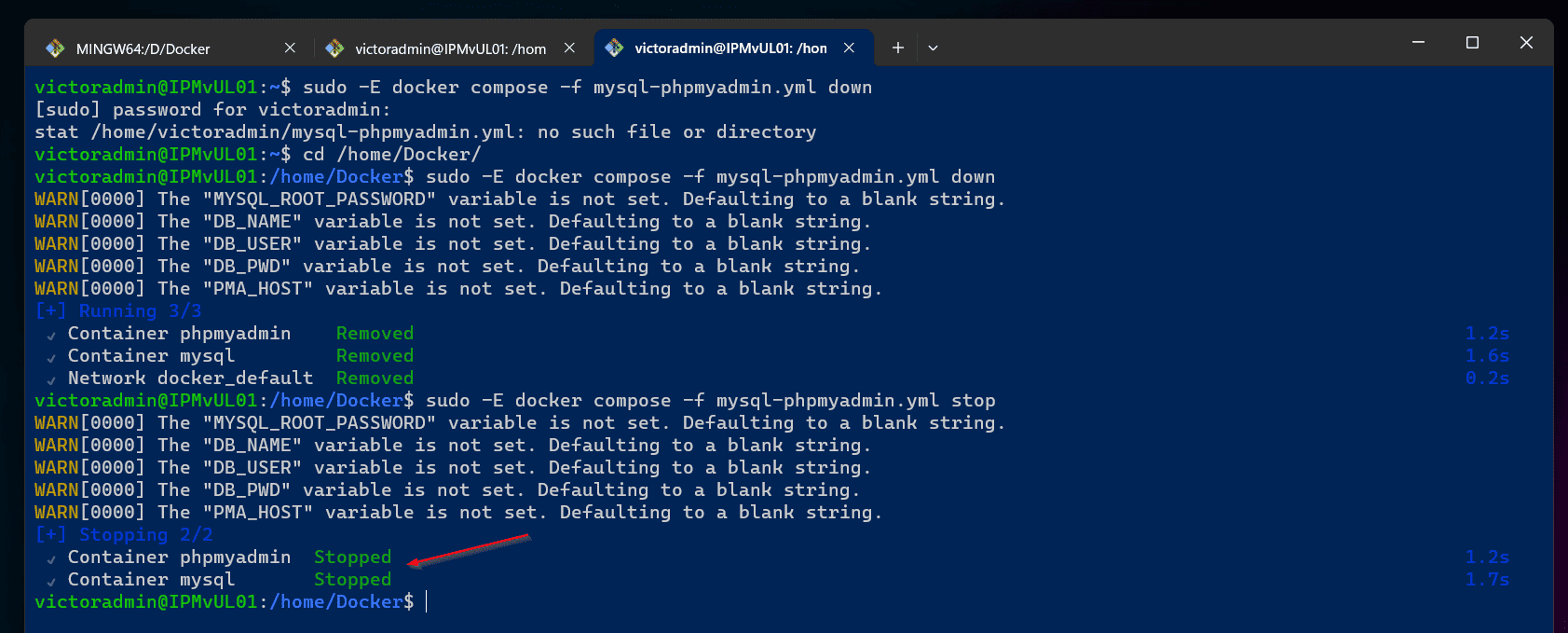Click the 'cd /home/Docker/' command text
Viewport: 1568px width, 633px height.
pos(392,154)
